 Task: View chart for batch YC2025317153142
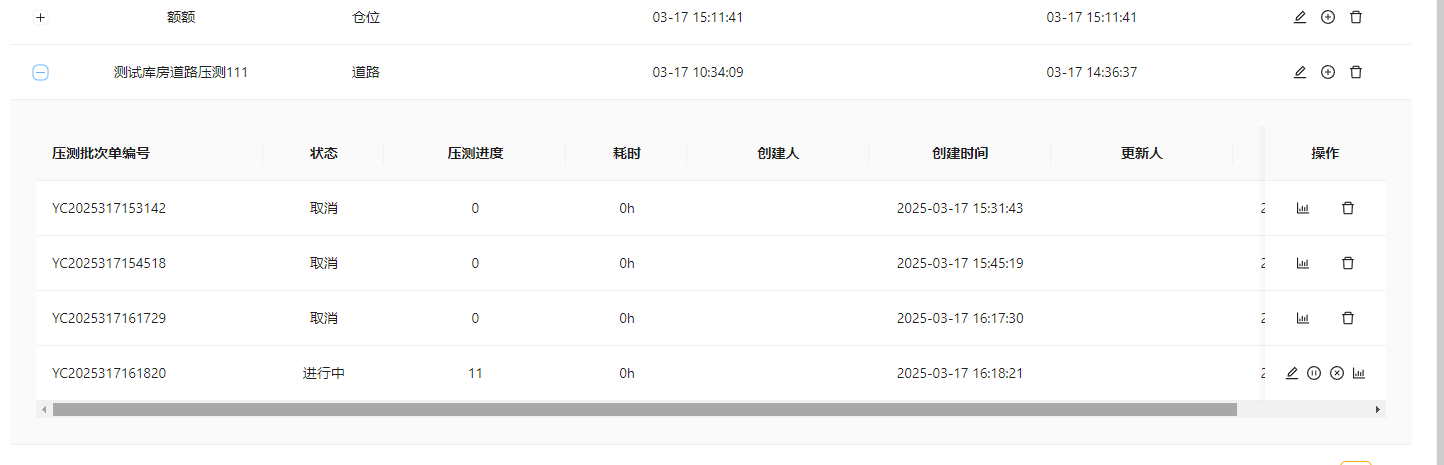tap(1303, 208)
